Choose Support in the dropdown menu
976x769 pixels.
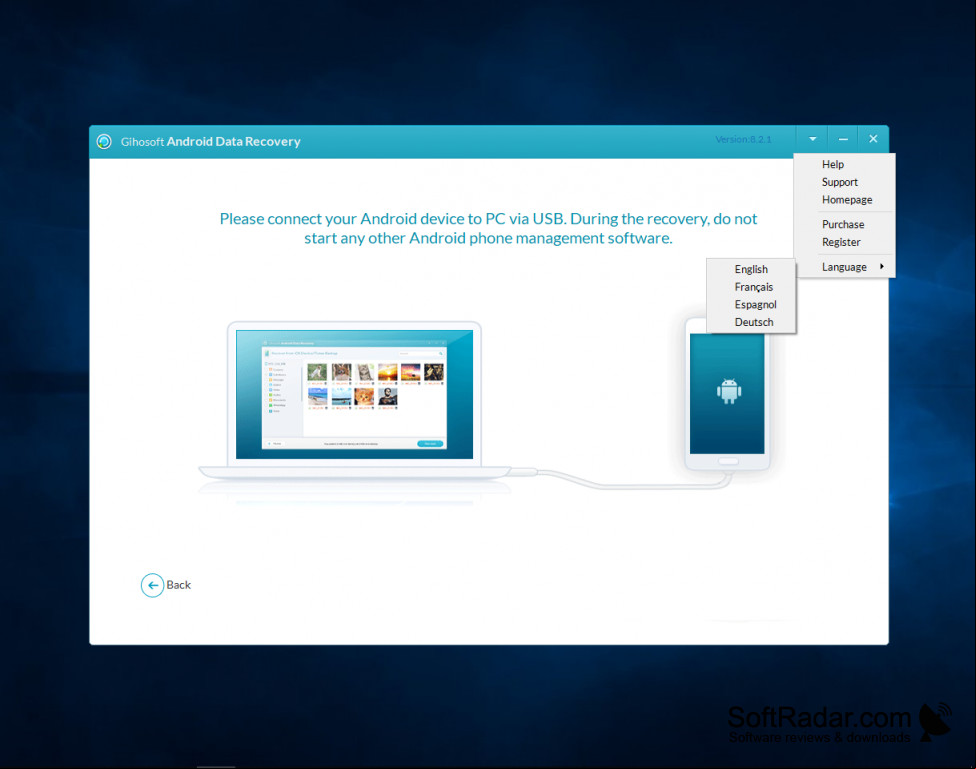pyautogui.click(x=839, y=182)
